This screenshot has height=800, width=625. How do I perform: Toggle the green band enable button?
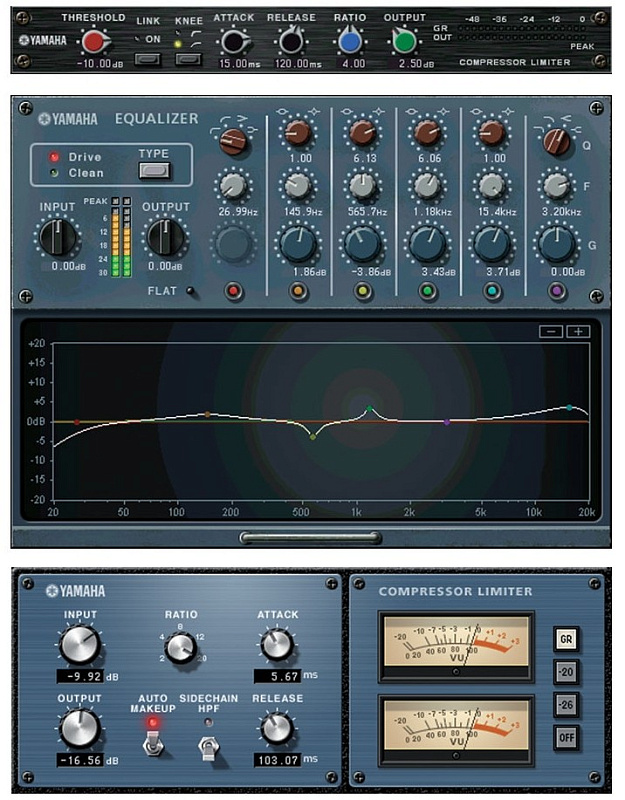(x=428, y=291)
